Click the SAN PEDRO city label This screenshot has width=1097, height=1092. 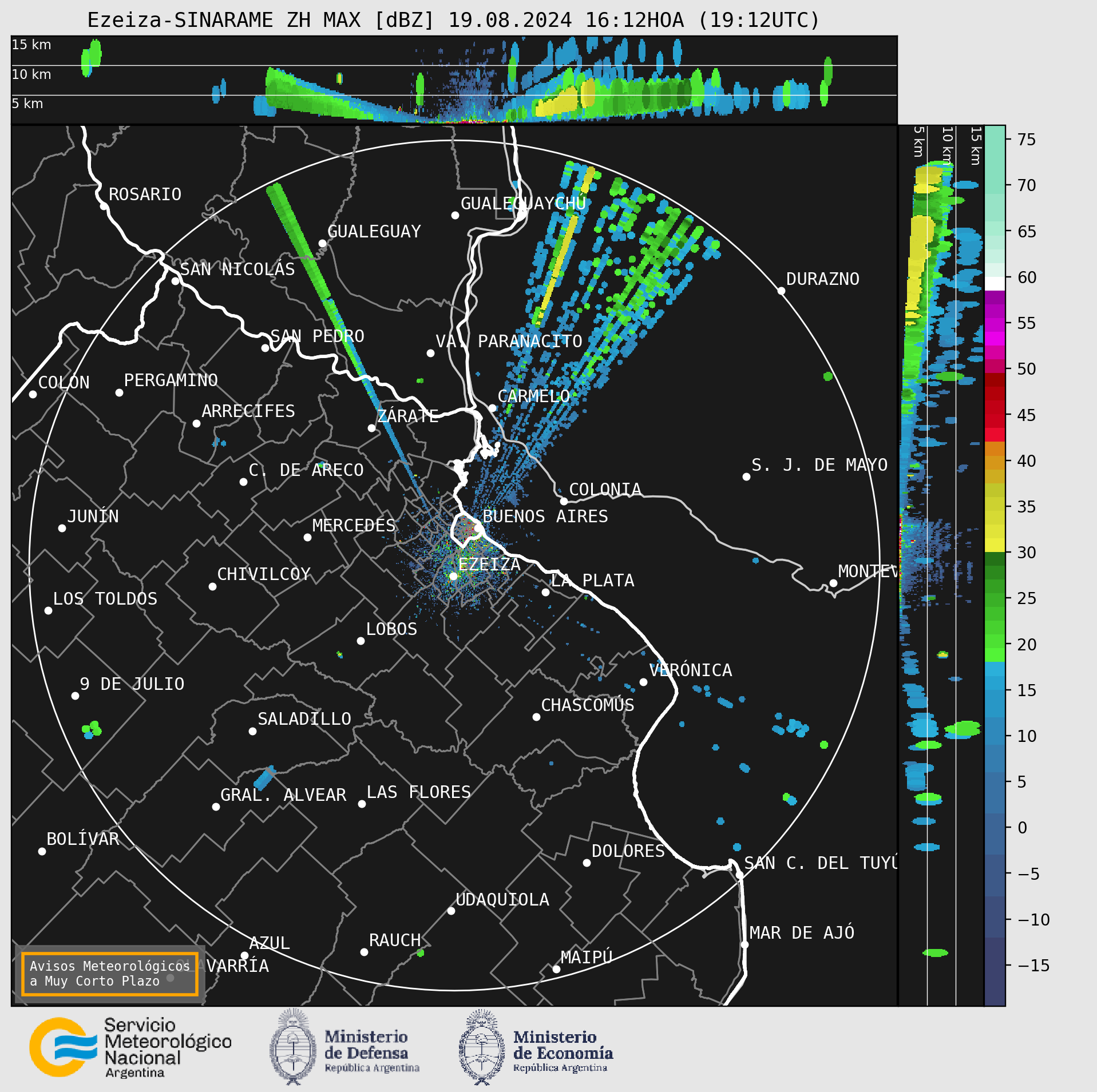pos(317,336)
